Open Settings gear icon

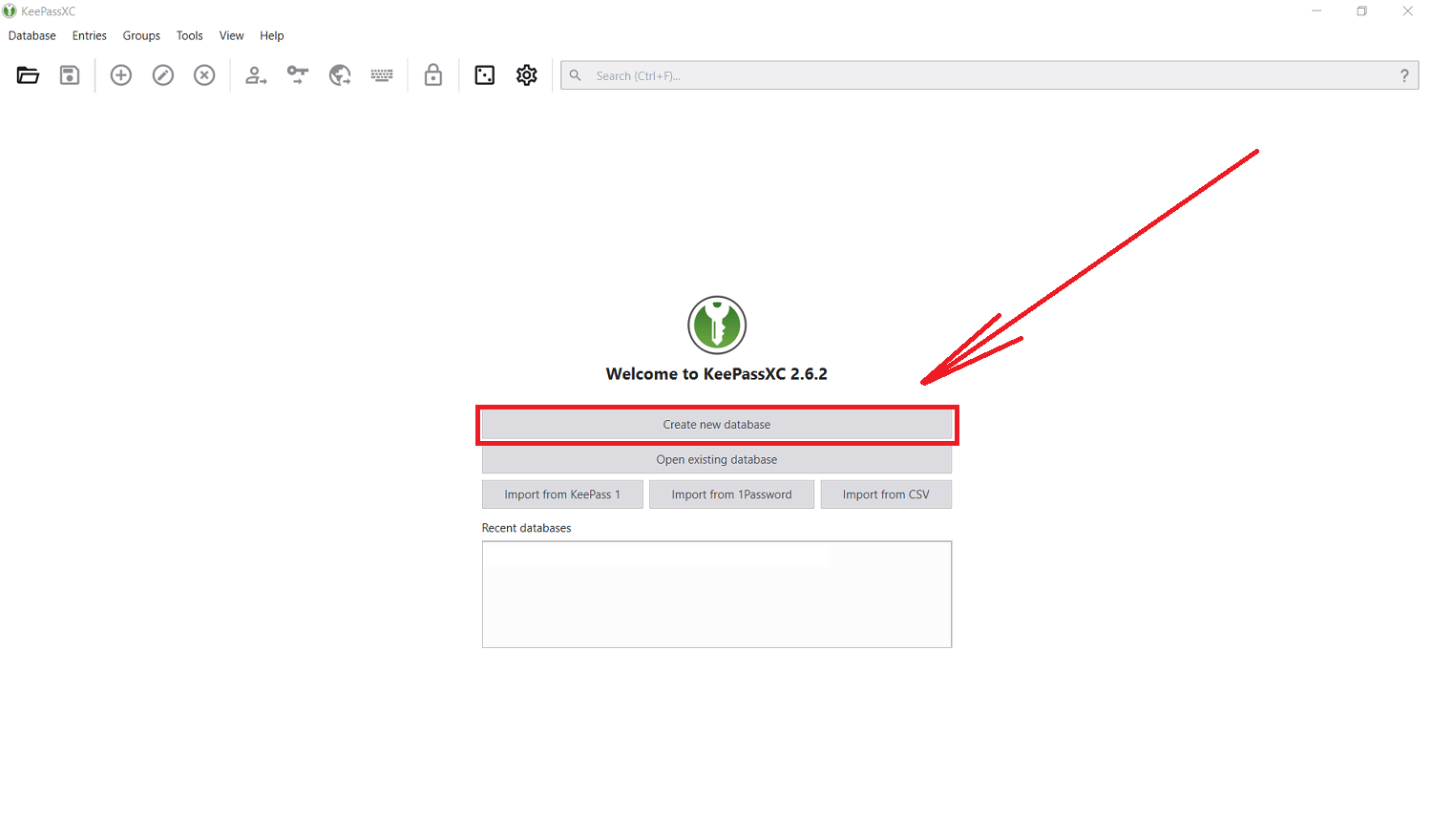(527, 75)
